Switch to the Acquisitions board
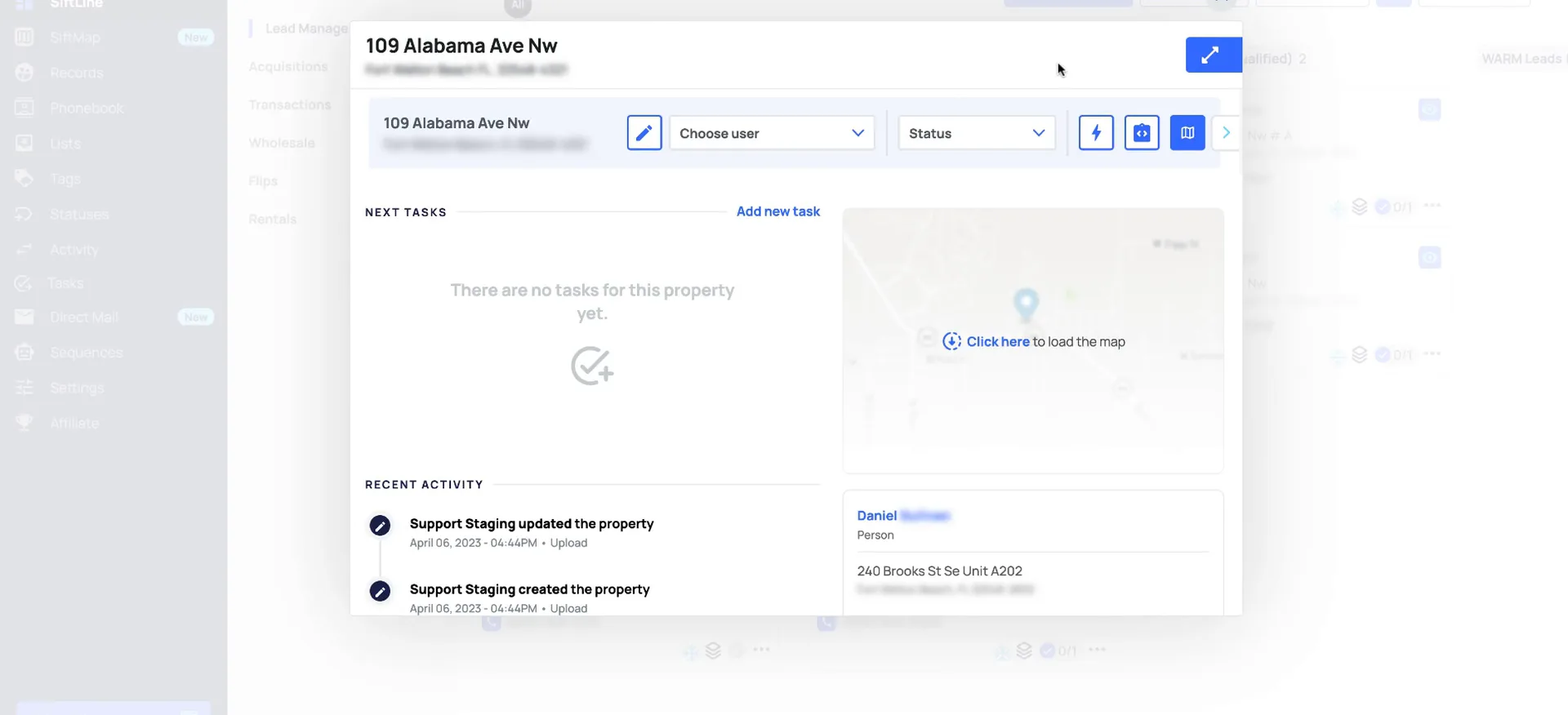The width and height of the screenshot is (1568, 715). [288, 66]
